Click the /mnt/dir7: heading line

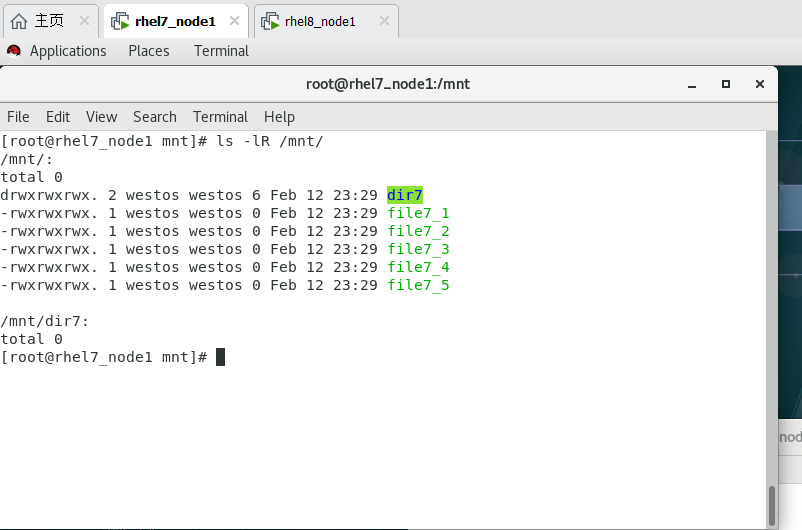tap(44, 321)
